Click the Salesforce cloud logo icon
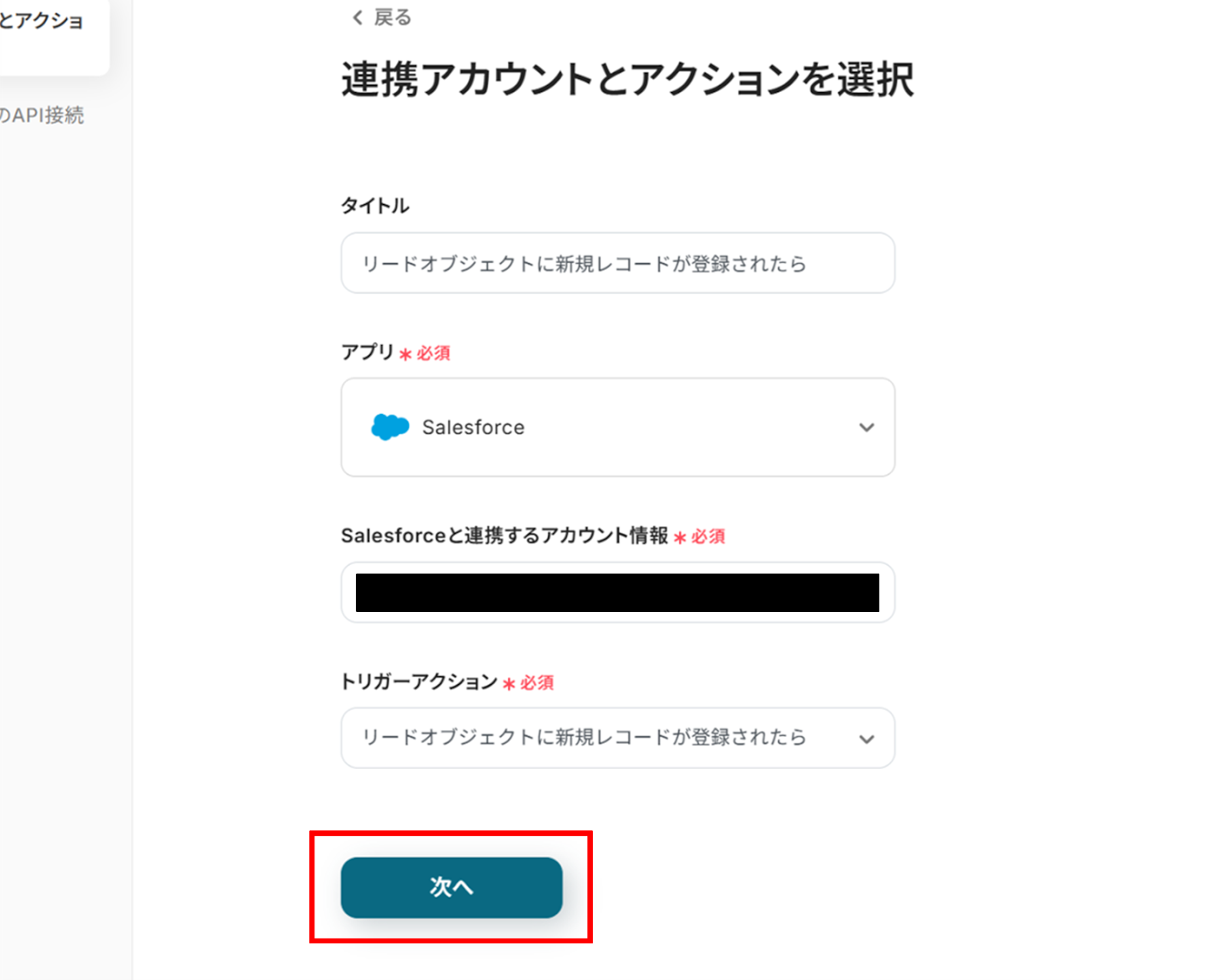This screenshot has height=980, width=1227. (390, 427)
